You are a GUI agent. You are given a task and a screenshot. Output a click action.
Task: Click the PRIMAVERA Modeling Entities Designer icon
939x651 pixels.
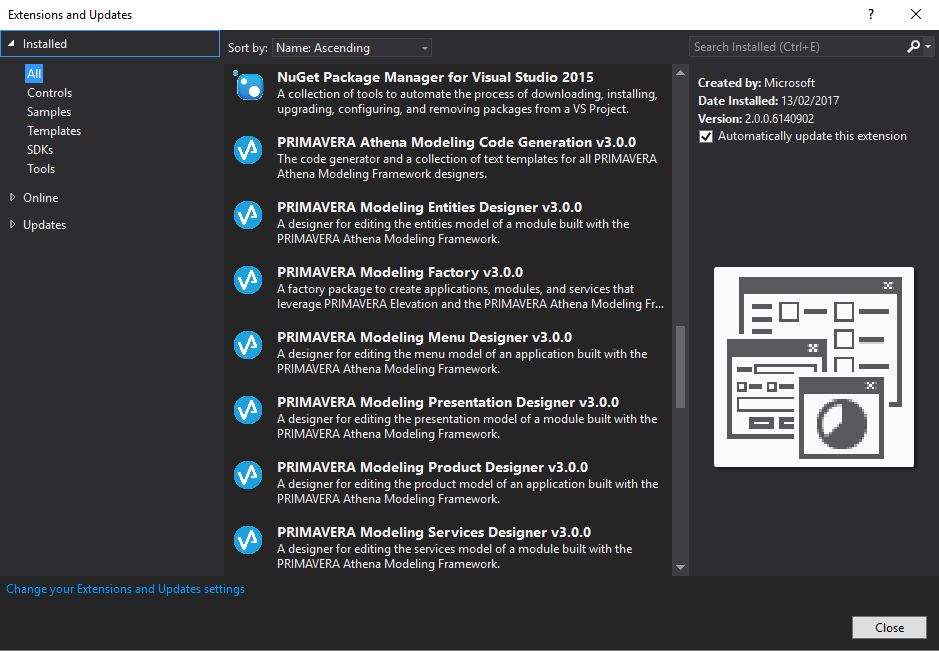(248, 215)
